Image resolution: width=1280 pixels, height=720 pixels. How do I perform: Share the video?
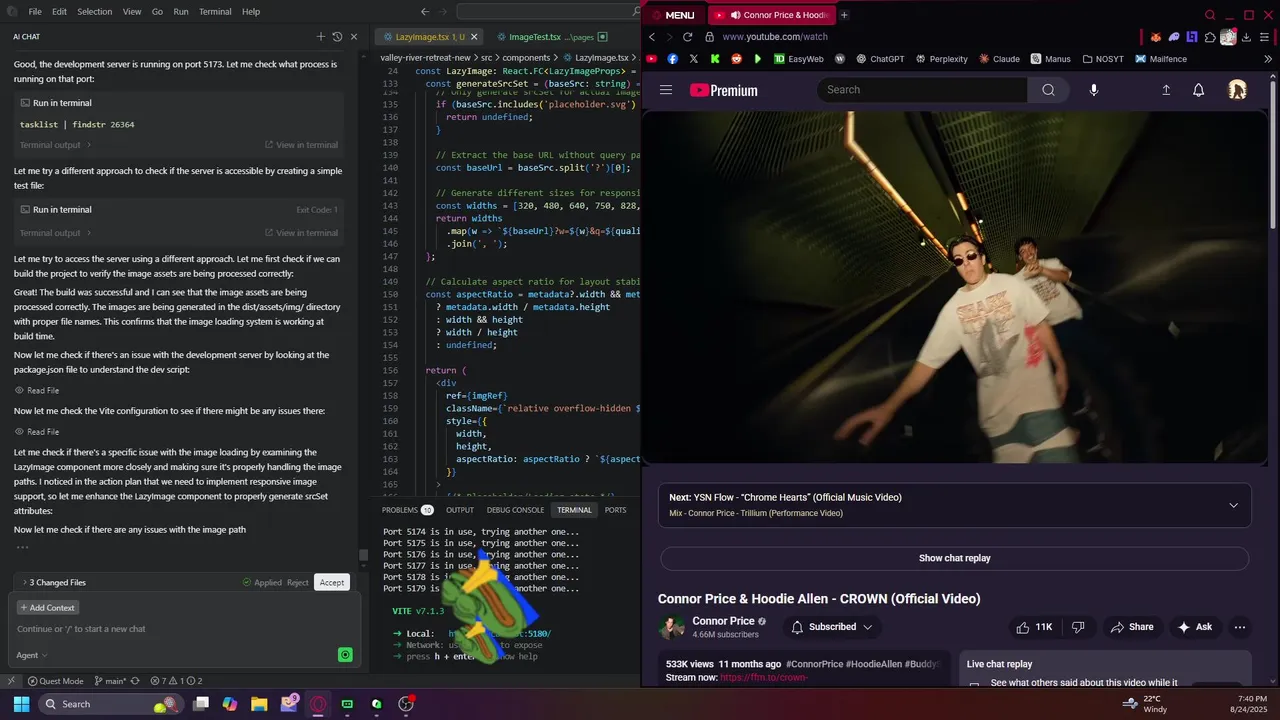(x=1131, y=627)
